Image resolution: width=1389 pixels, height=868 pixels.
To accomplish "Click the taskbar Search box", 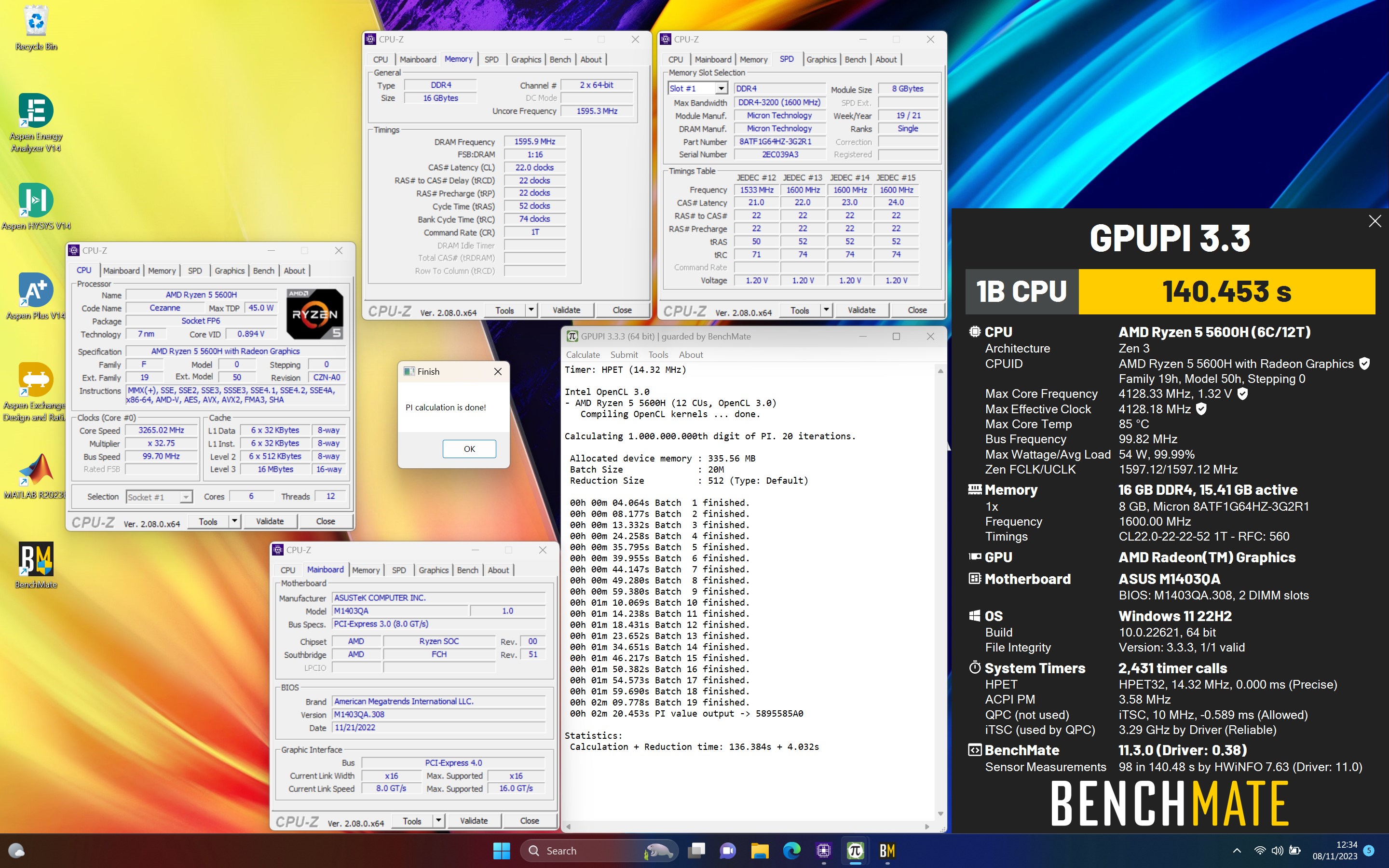I will [x=599, y=851].
